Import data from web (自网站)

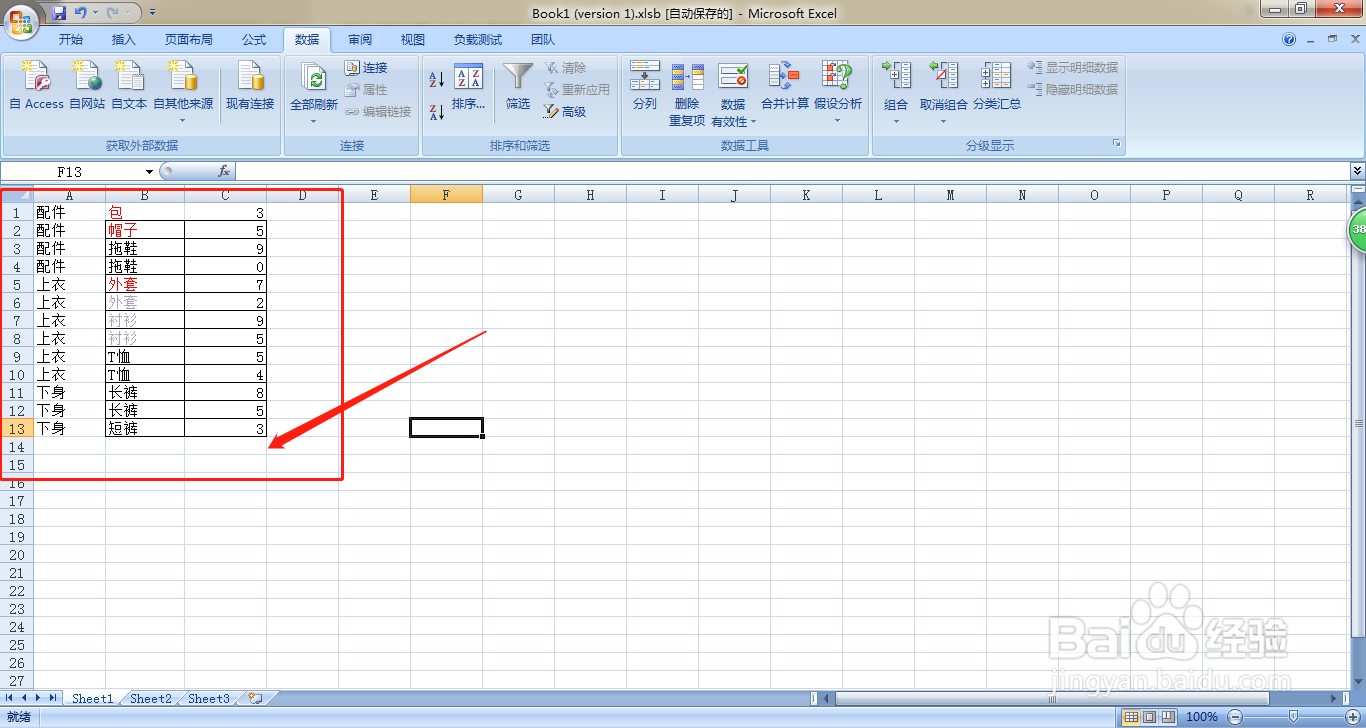(87, 86)
